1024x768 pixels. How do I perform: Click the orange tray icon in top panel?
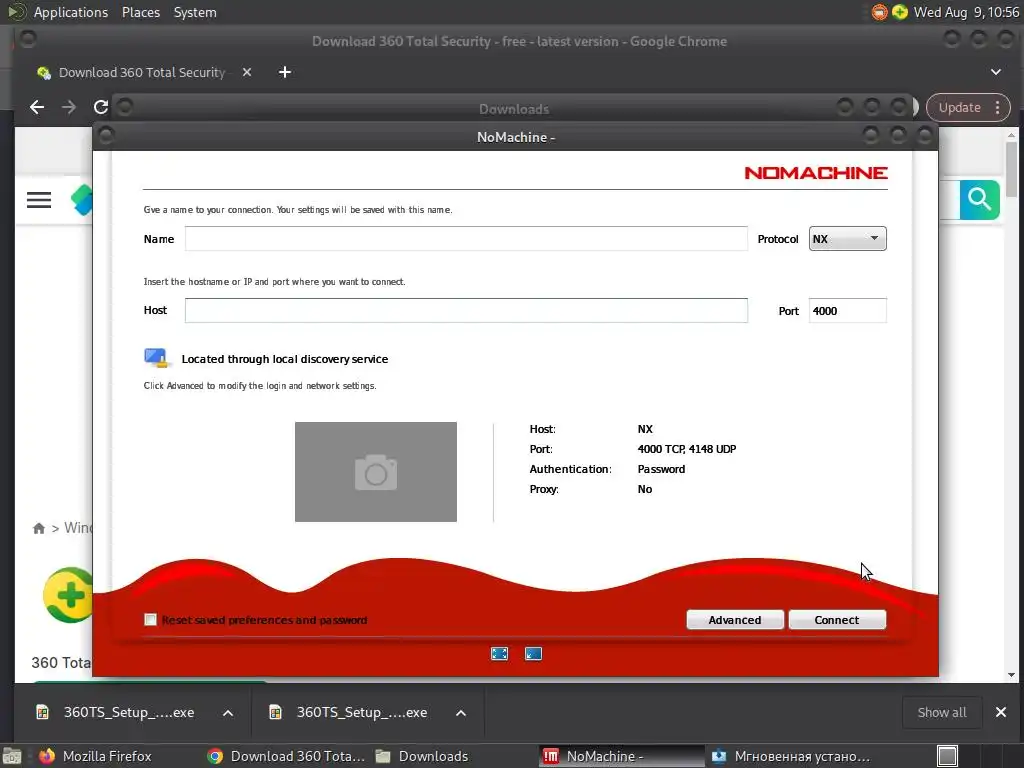[880, 12]
